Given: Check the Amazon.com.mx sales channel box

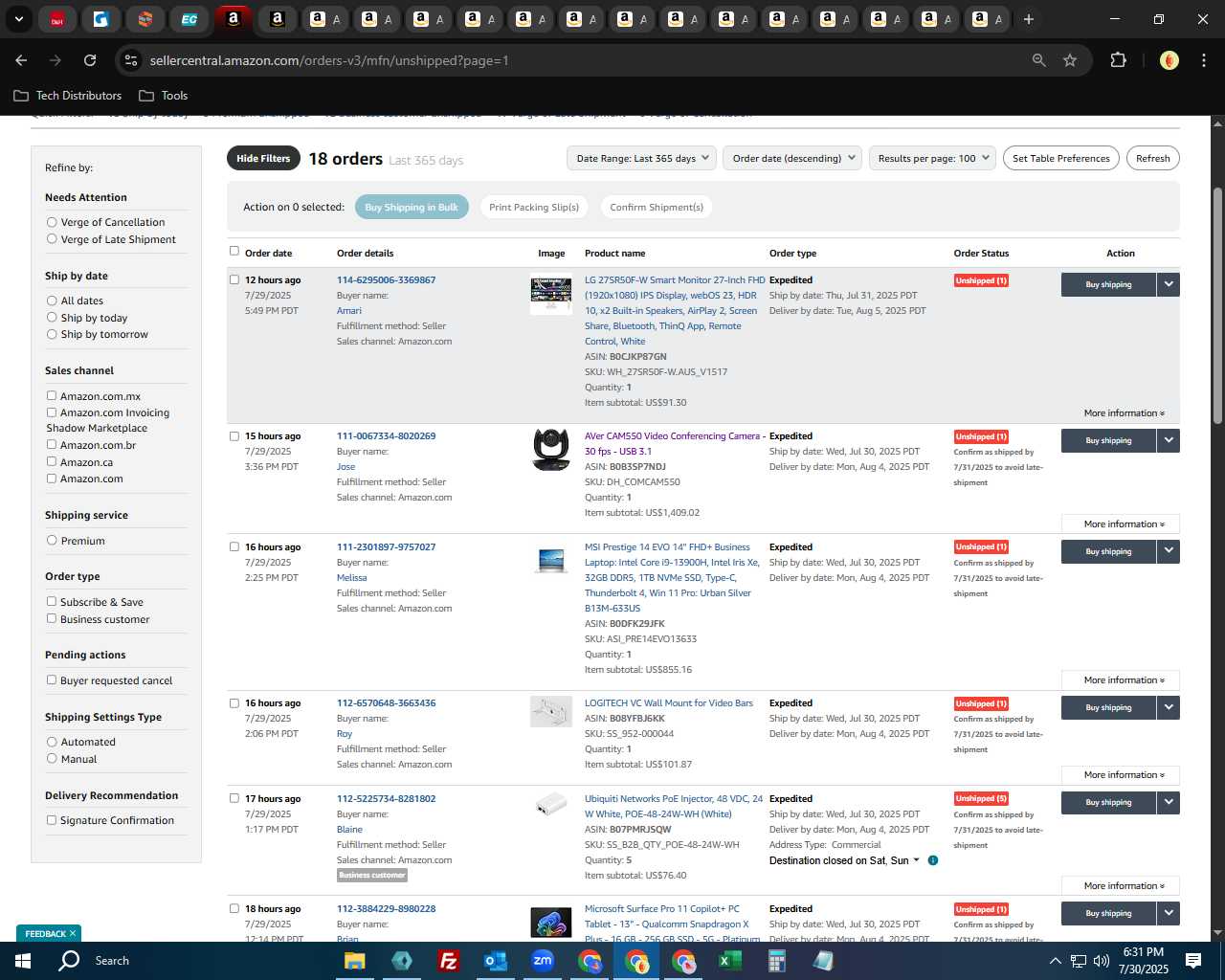Looking at the screenshot, I should (52, 395).
